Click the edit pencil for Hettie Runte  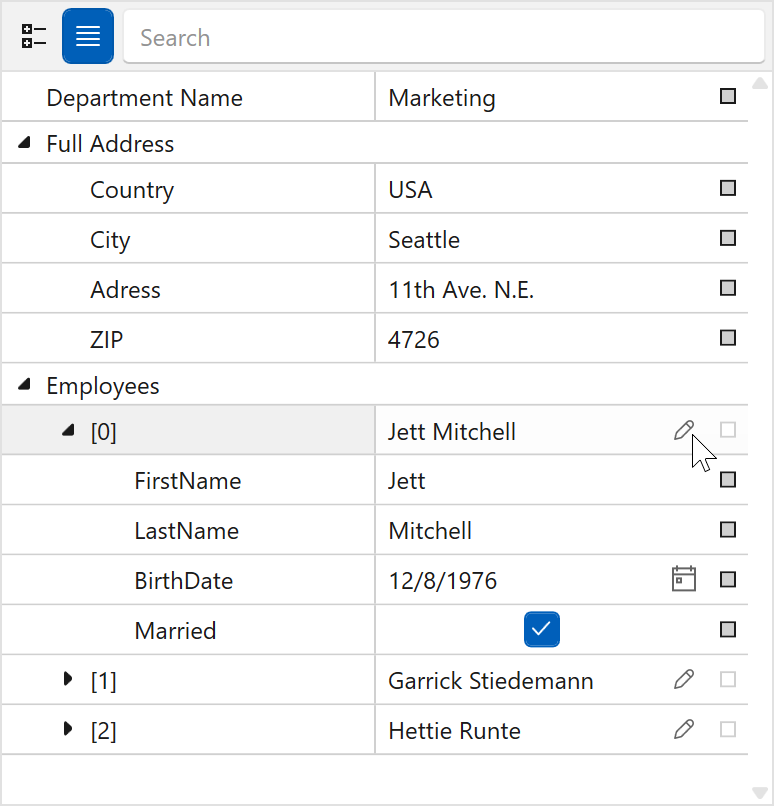(684, 730)
